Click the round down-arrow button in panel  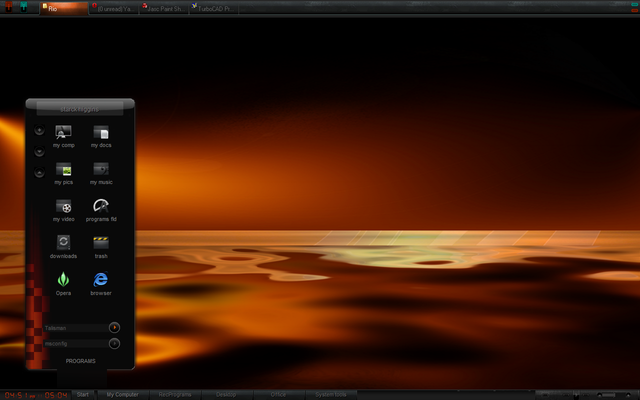click(39, 151)
